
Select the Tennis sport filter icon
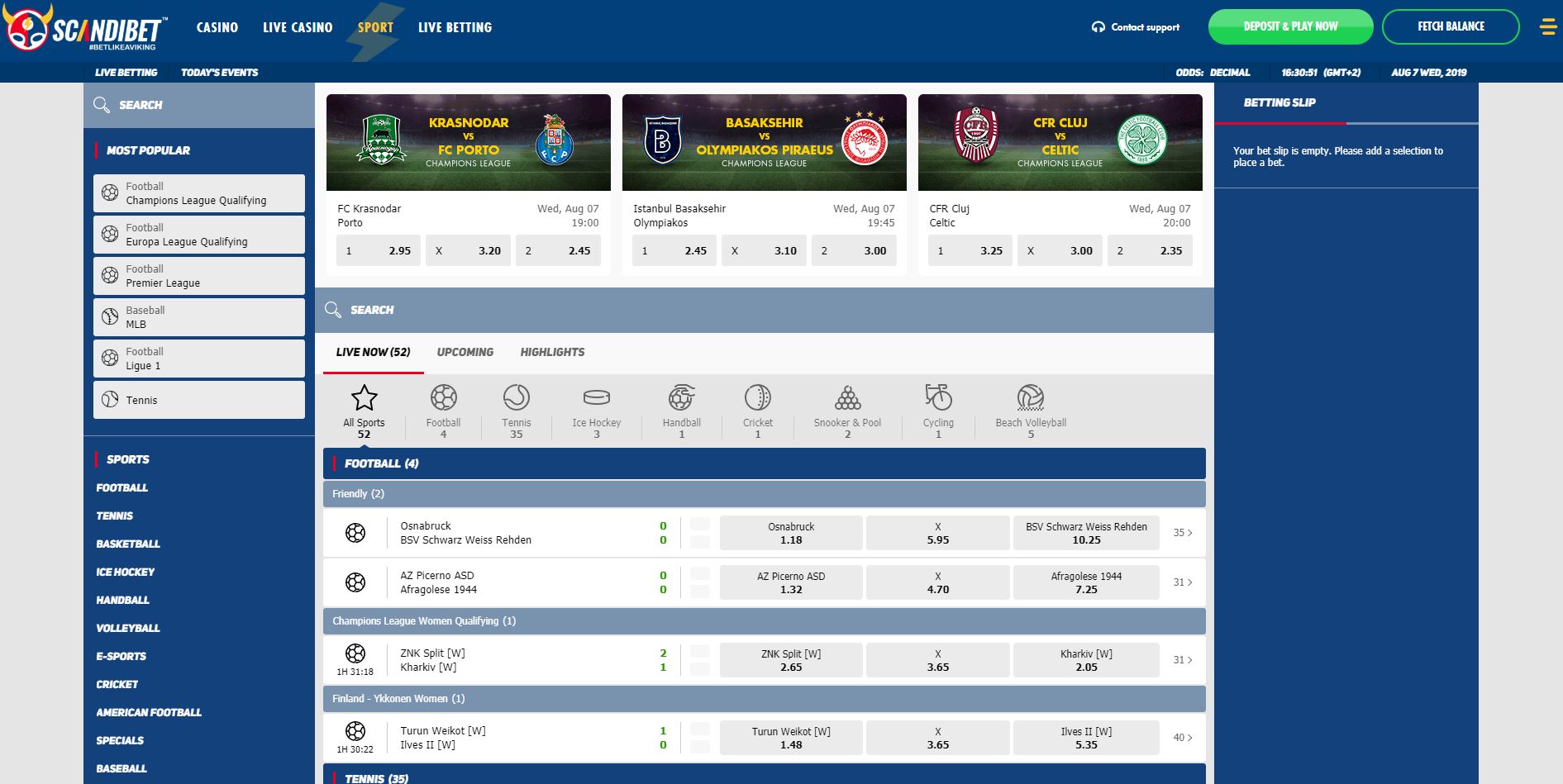(516, 398)
